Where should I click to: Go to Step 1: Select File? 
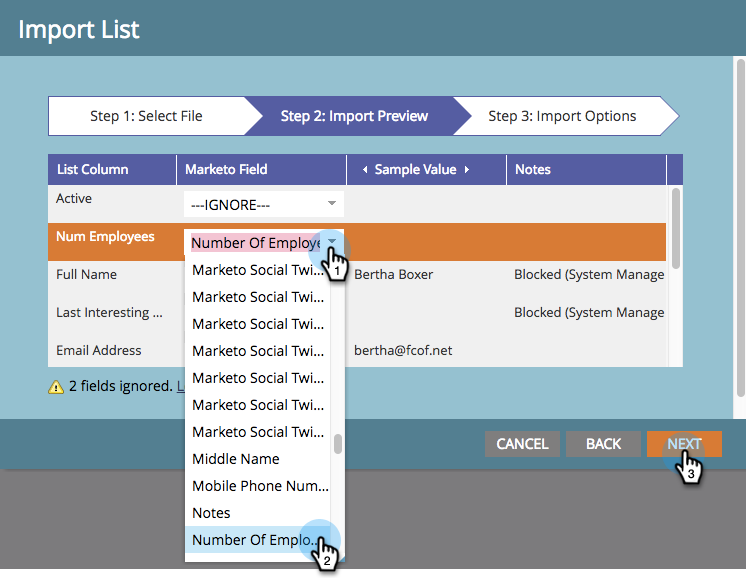pyautogui.click(x=147, y=116)
